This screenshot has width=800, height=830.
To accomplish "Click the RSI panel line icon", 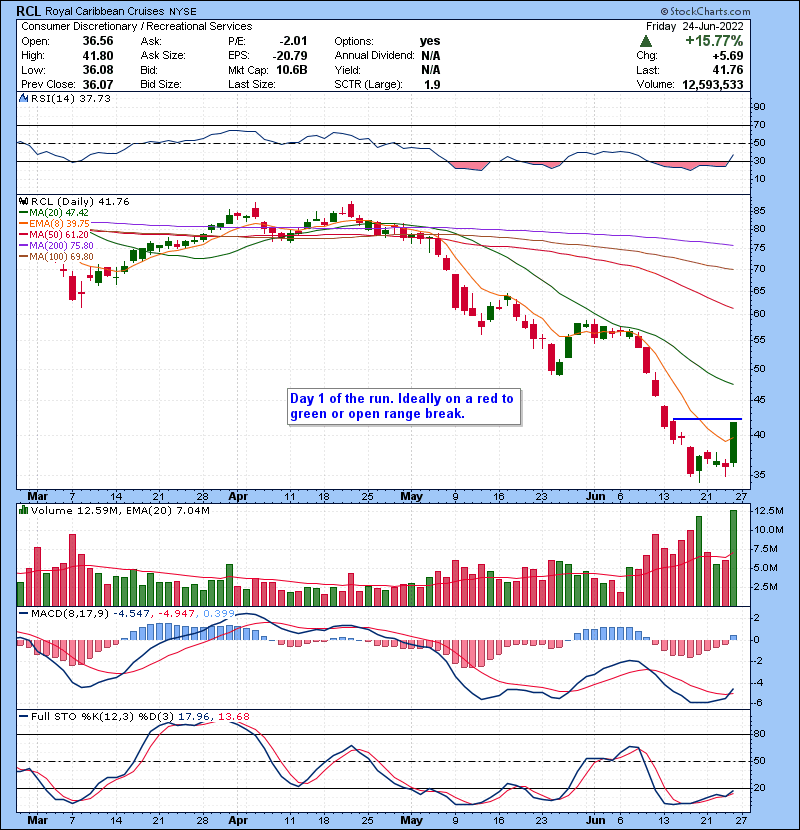I will coord(23,98).
